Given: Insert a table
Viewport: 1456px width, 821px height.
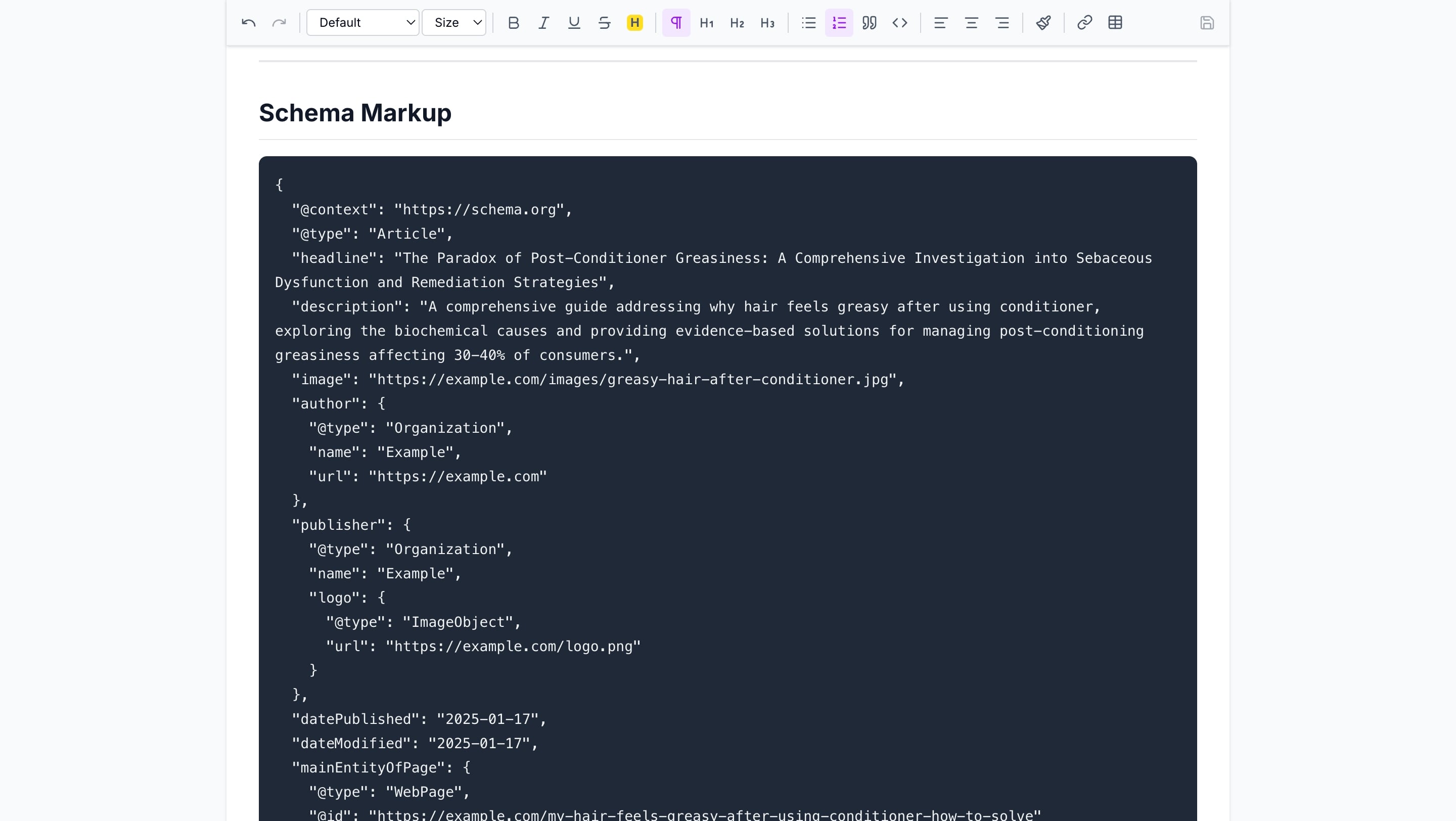Looking at the screenshot, I should [1115, 23].
